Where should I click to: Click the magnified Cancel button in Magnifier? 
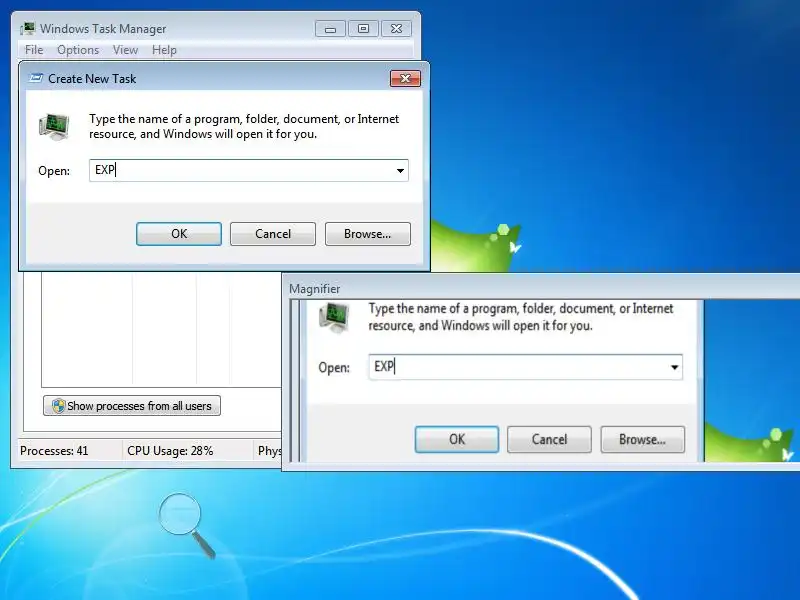[549, 439]
